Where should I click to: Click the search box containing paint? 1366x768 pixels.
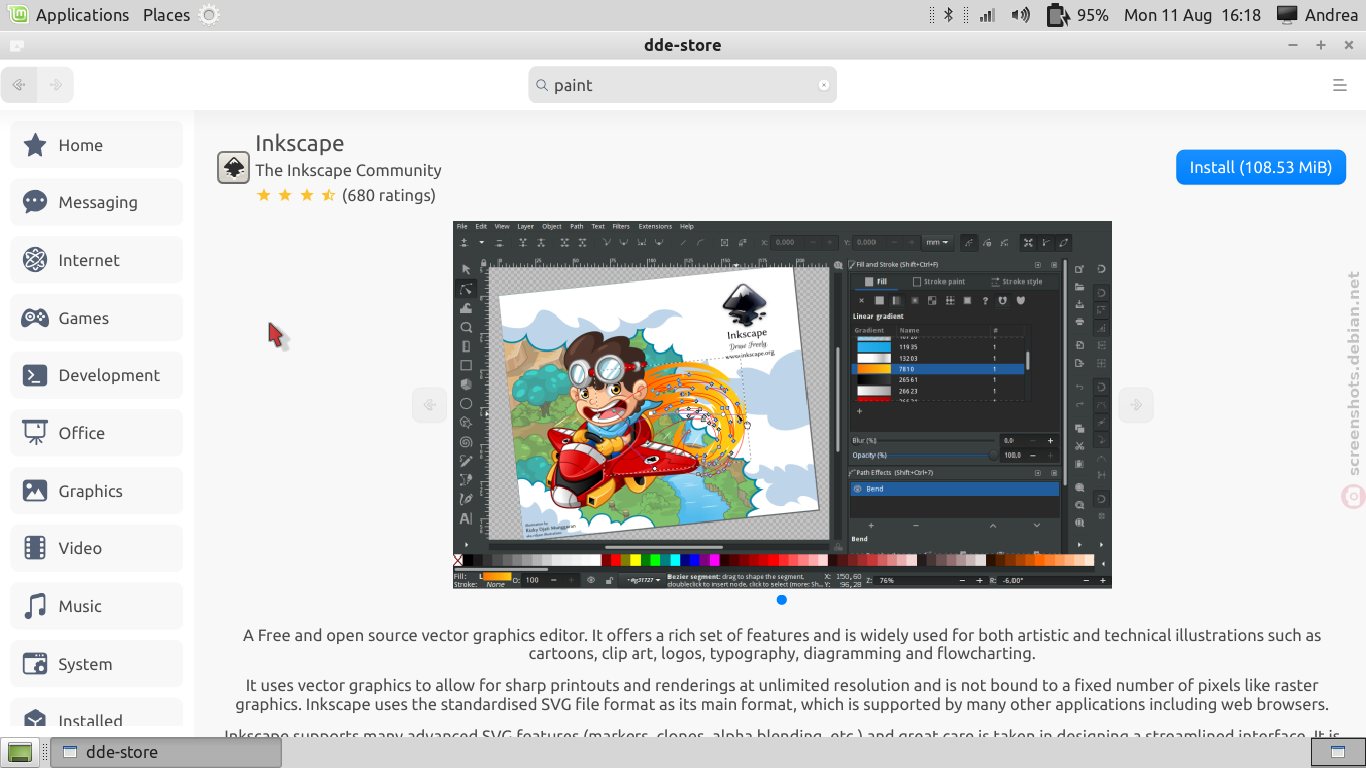[682, 85]
